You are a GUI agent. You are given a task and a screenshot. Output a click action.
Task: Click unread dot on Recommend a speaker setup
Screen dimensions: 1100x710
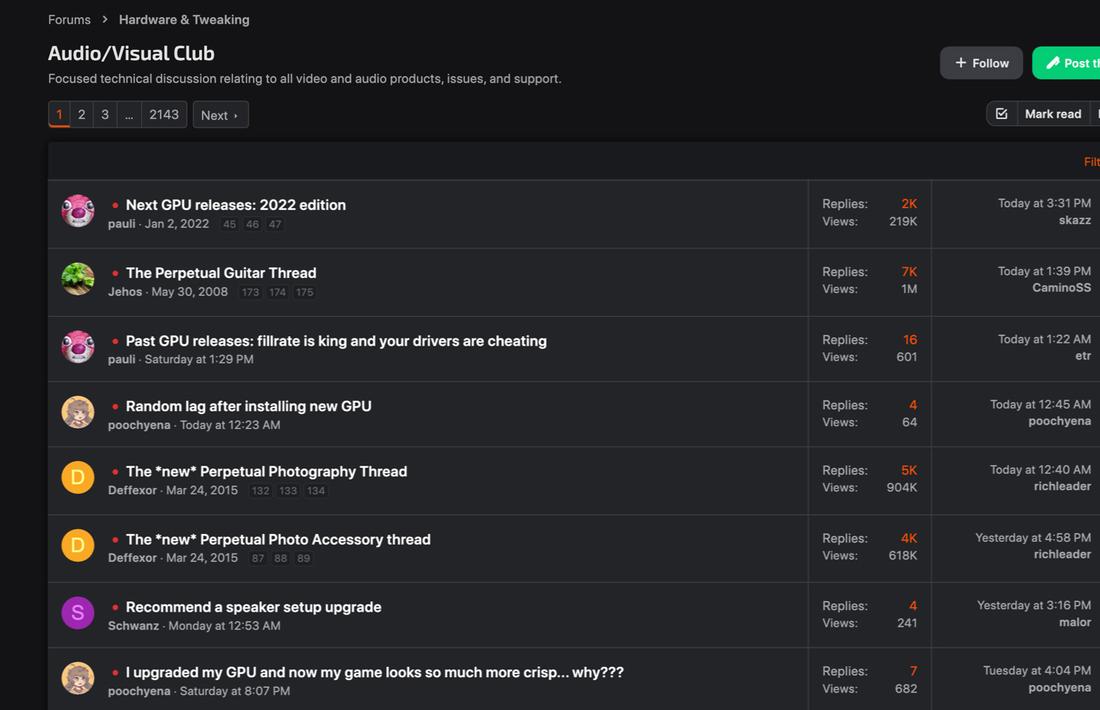[115, 607]
